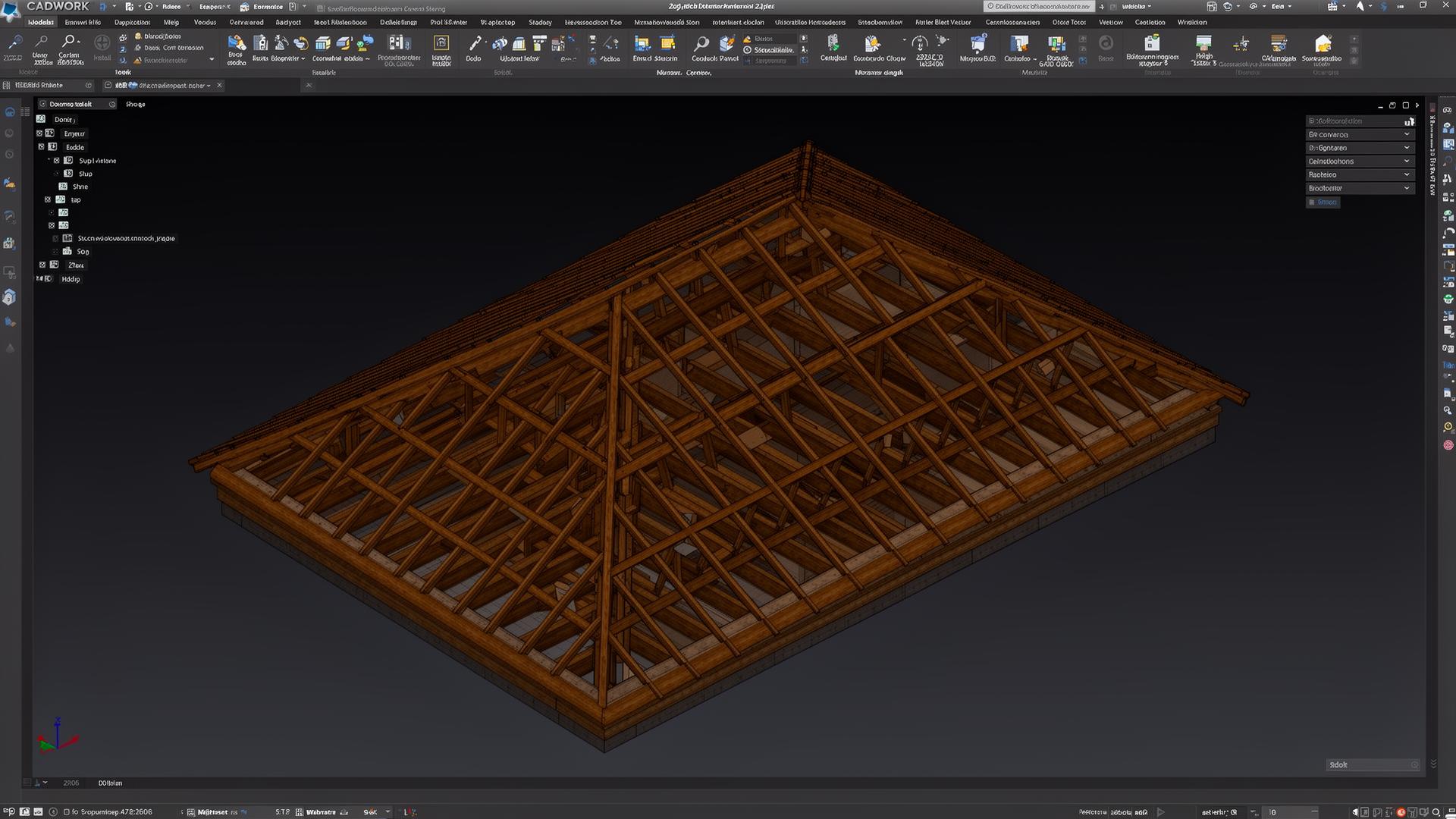
Task: Select the 'Hddrp' row in the tree
Action: pos(71,279)
